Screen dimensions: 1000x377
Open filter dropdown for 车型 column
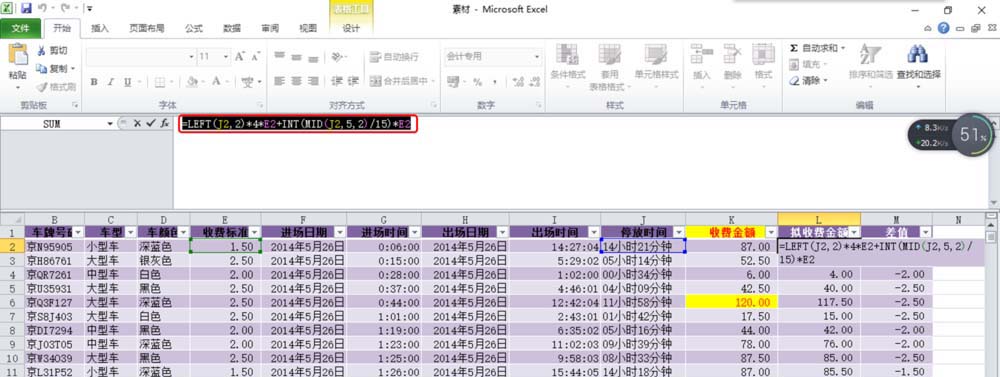(x=130, y=232)
